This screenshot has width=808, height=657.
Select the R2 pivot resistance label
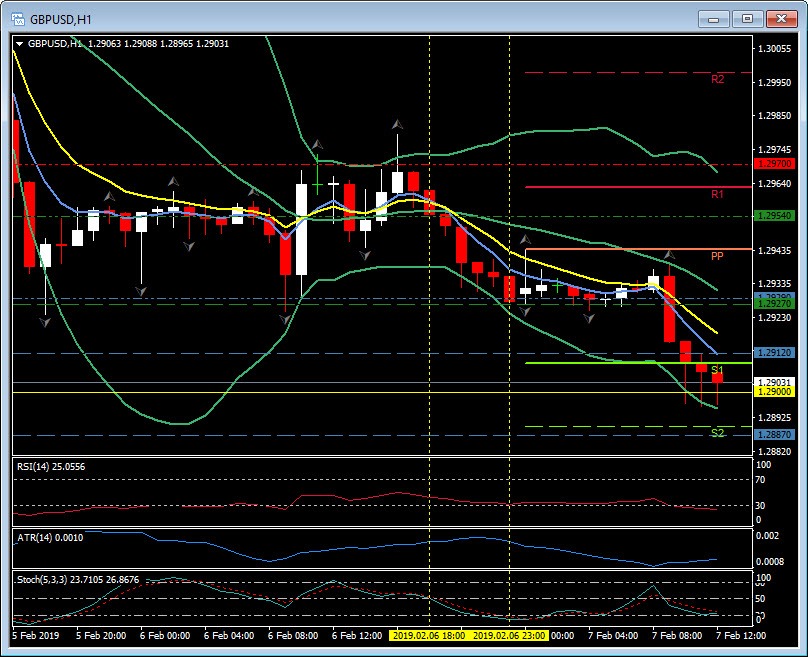click(717, 79)
